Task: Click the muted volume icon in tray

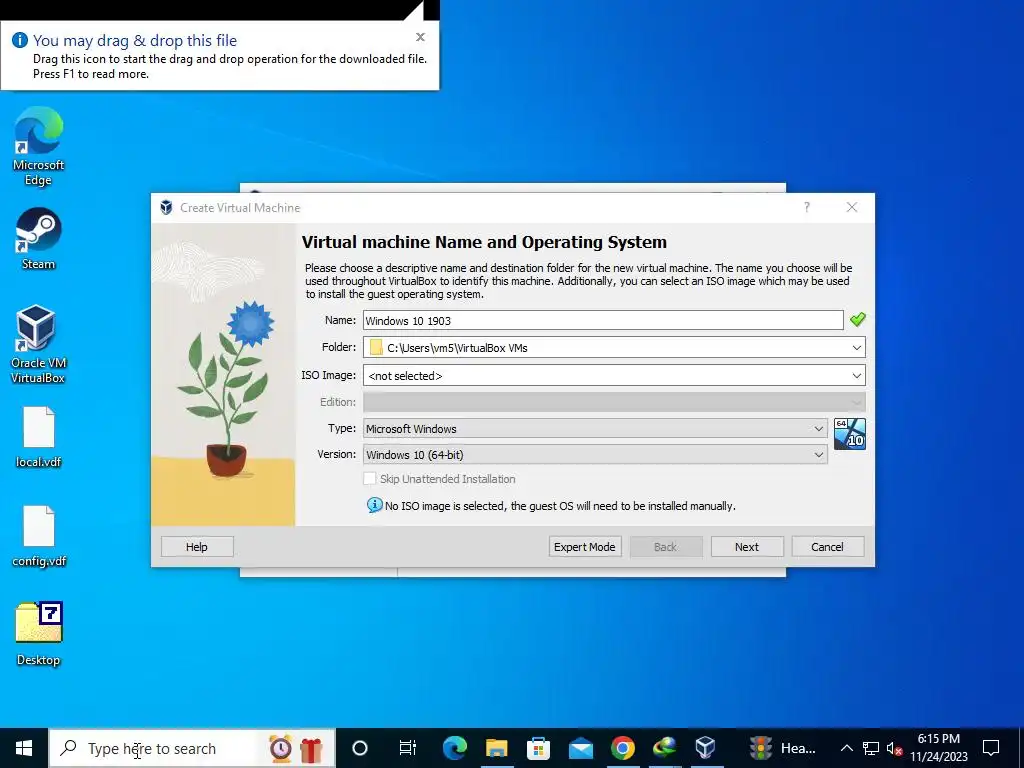Action: pyautogui.click(x=894, y=748)
